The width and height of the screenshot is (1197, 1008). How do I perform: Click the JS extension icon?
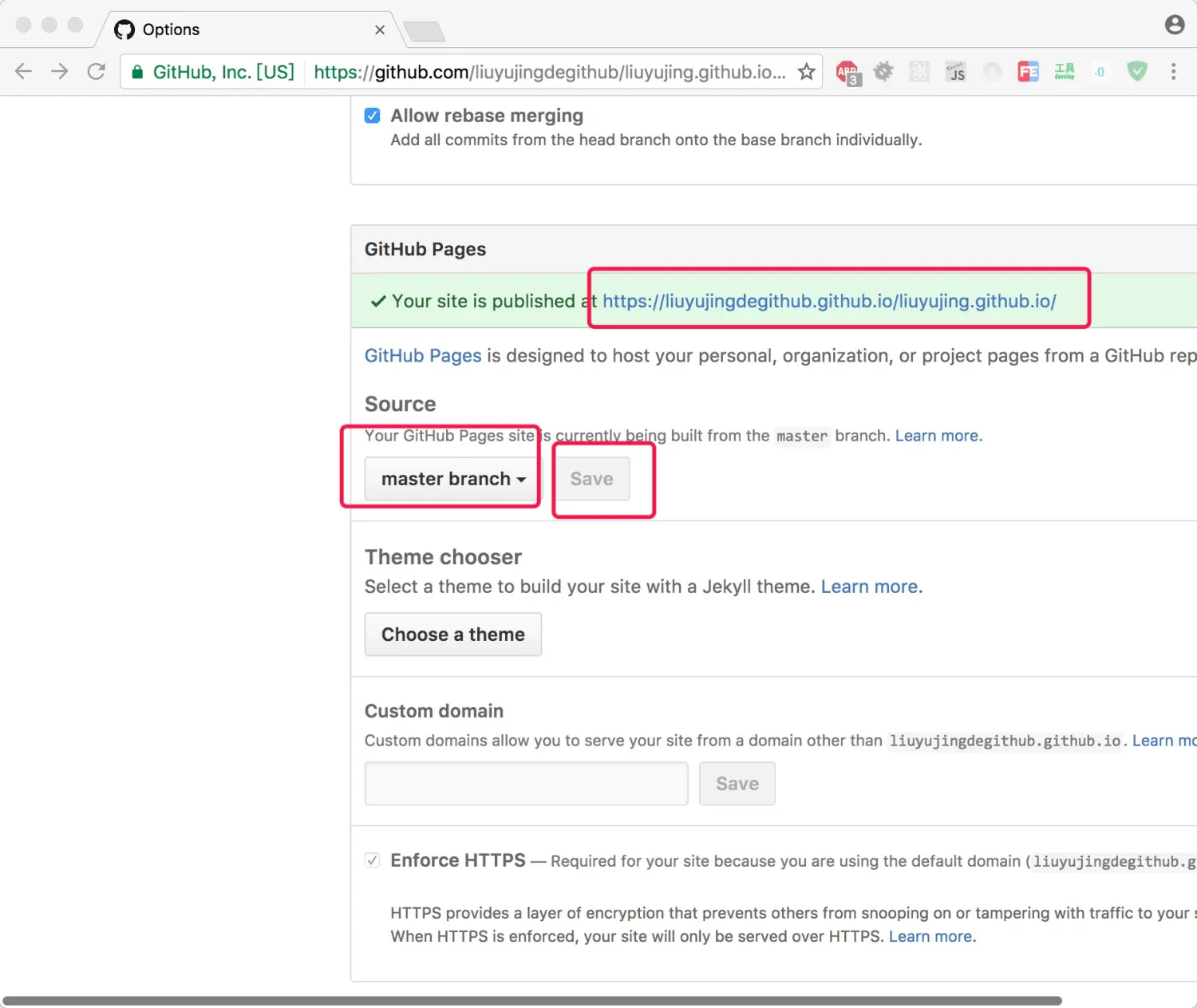coord(955,72)
